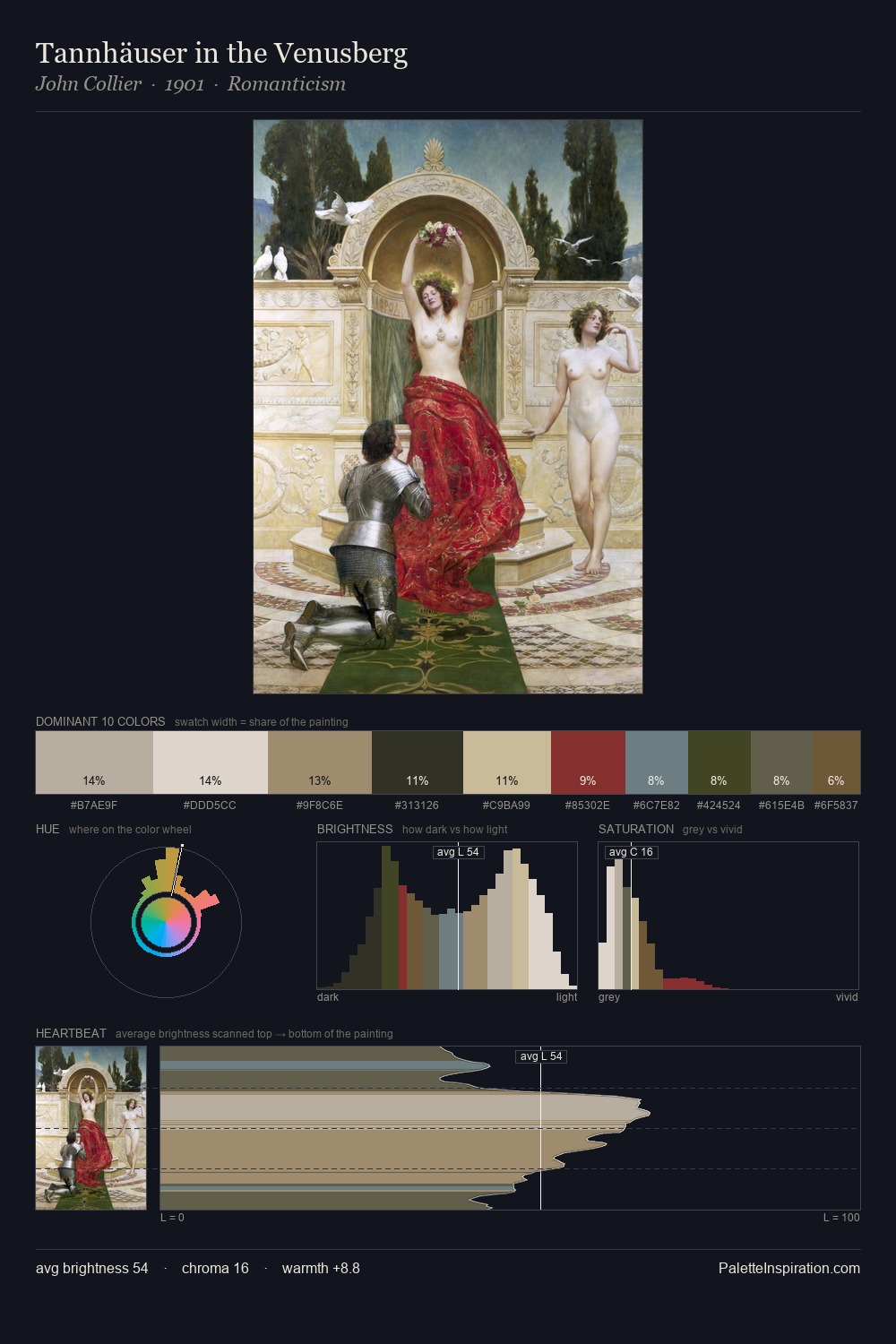Click the #C9BA99 beige swatch

coord(507,762)
